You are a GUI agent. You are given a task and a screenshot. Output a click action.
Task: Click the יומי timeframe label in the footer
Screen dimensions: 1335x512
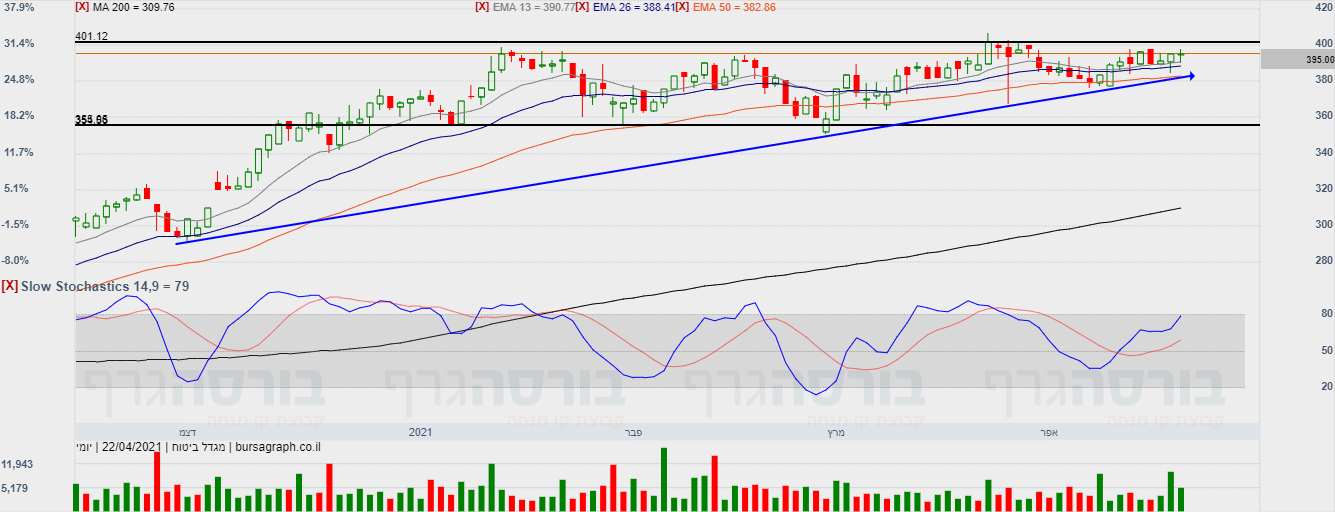[x=86, y=446]
